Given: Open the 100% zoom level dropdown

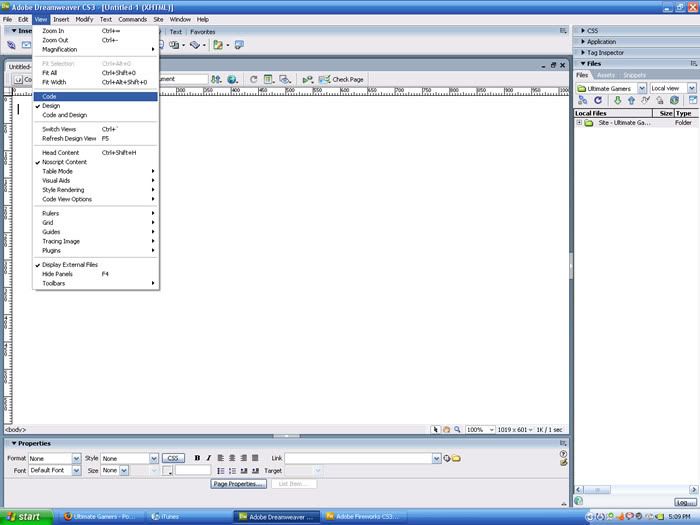Looking at the screenshot, I should point(492,429).
